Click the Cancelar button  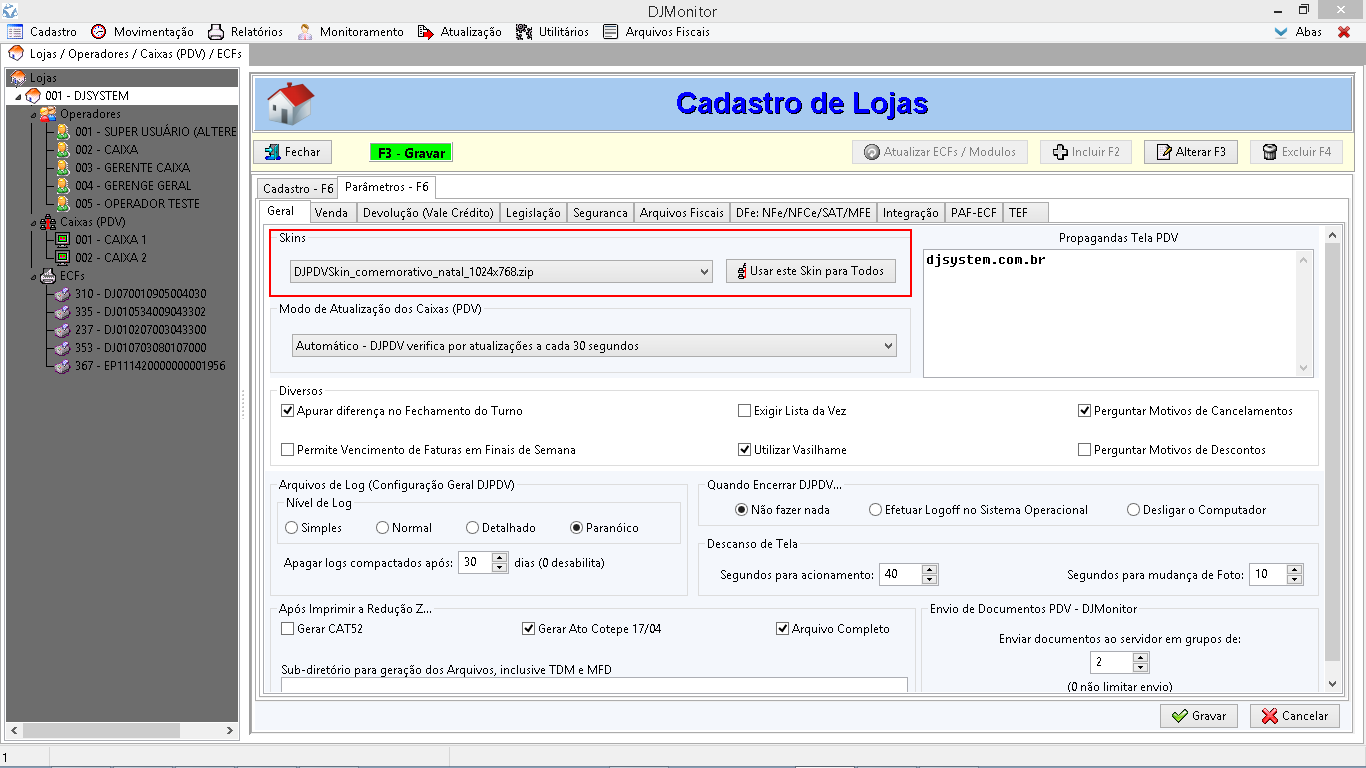click(x=1294, y=716)
